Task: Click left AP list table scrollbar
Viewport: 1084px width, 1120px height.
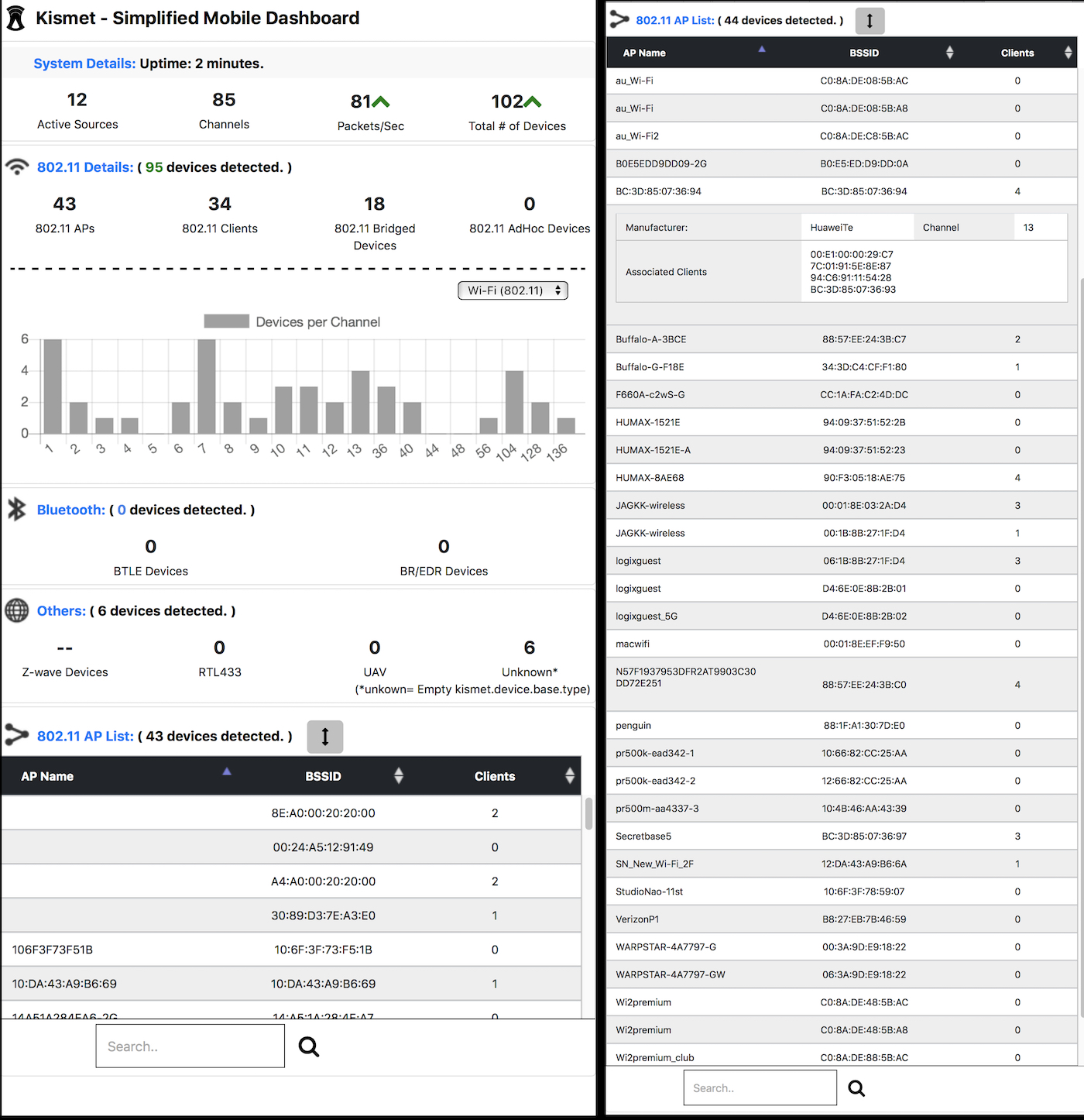Action: (x=588, y=814)
